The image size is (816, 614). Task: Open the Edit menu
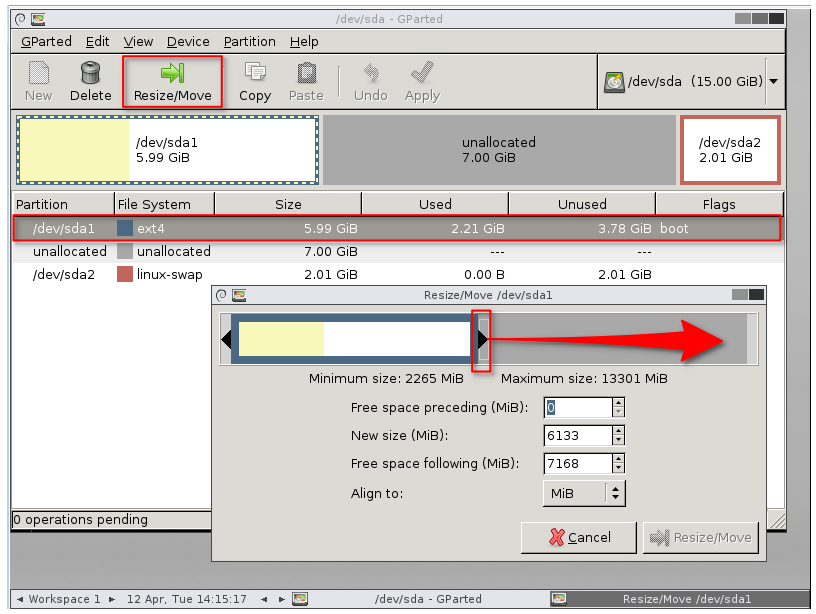97,42
